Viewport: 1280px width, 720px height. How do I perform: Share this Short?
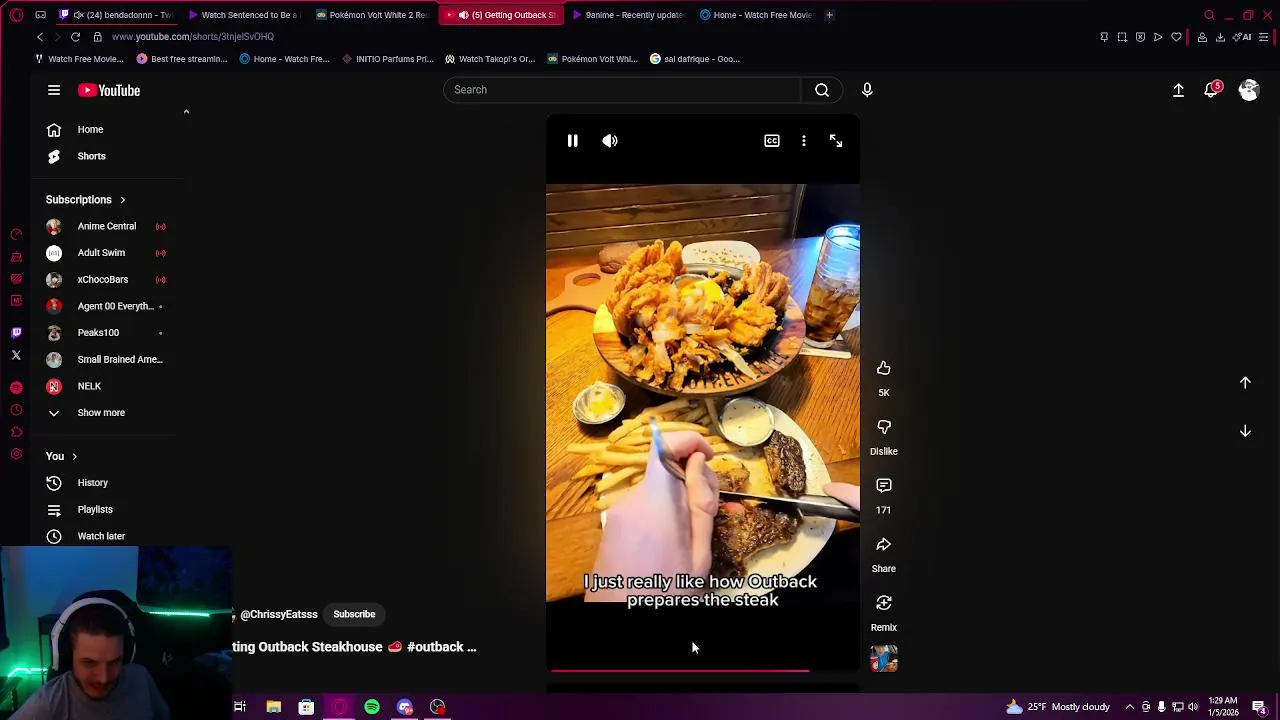884,545
